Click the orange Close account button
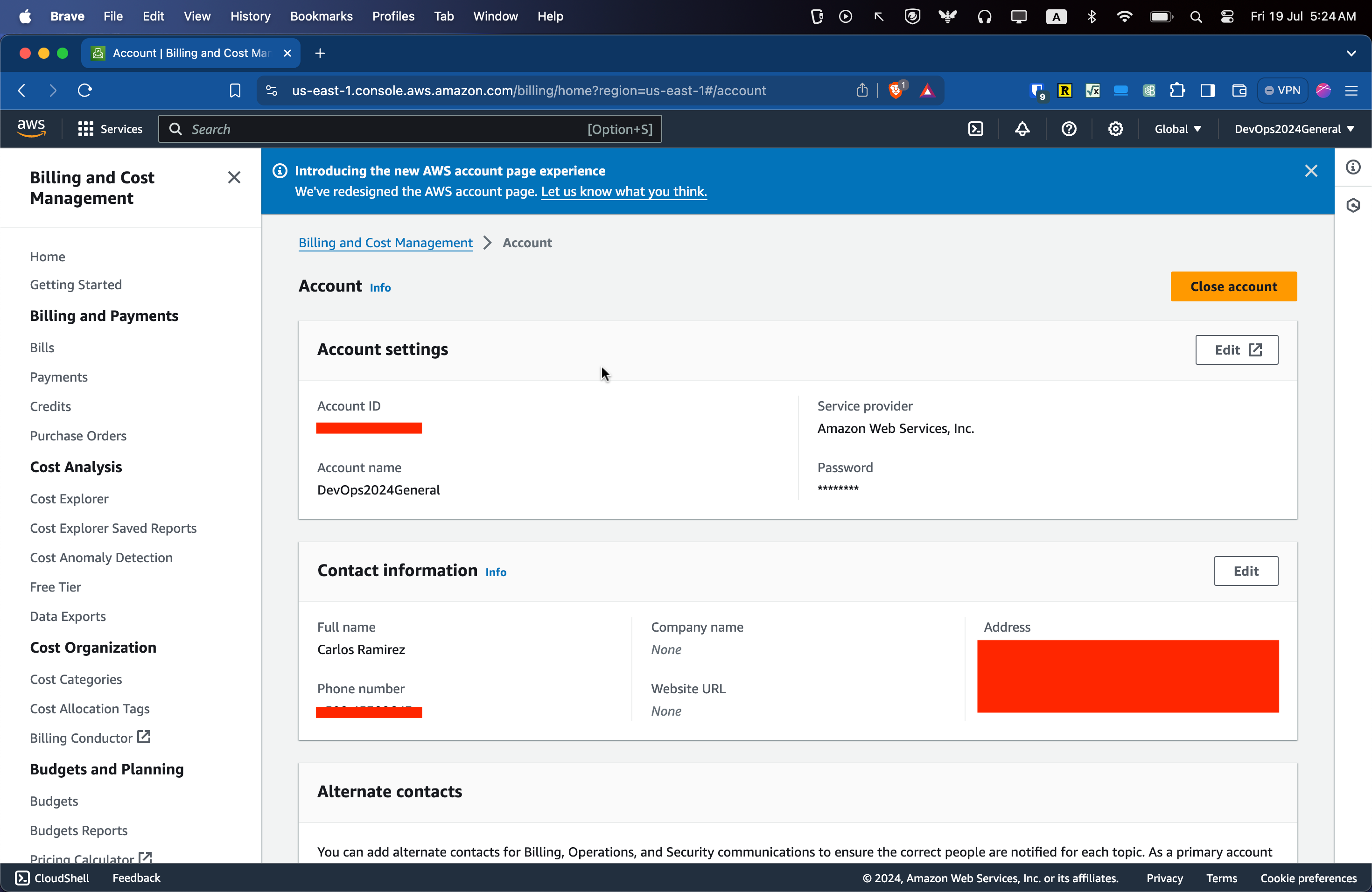1372x892 pixels. [1233, 286]
